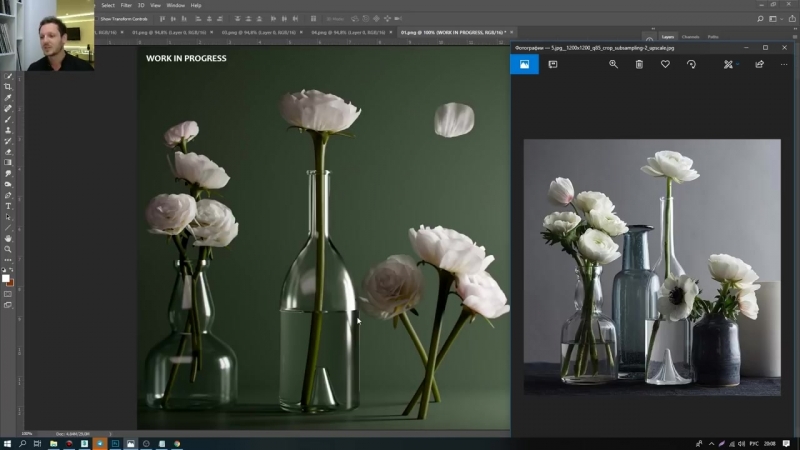
Task: Select the WORK IN PROGRESS document tab
Action: click(x=453, y=32)
